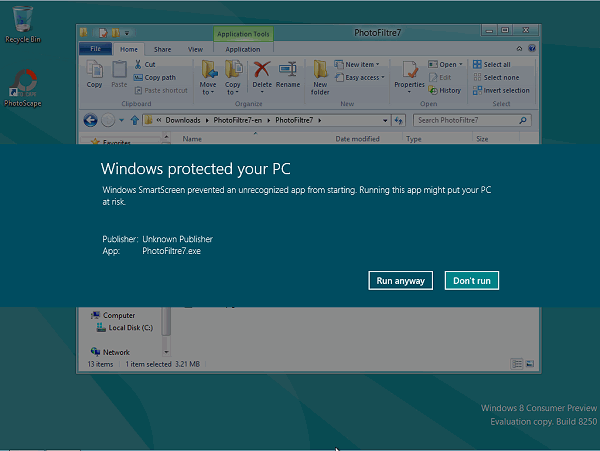The height and width of the screenshot is (451, 600).
Task: Collapse the ribbon with the caret icon
Action: tap(519, 49)
